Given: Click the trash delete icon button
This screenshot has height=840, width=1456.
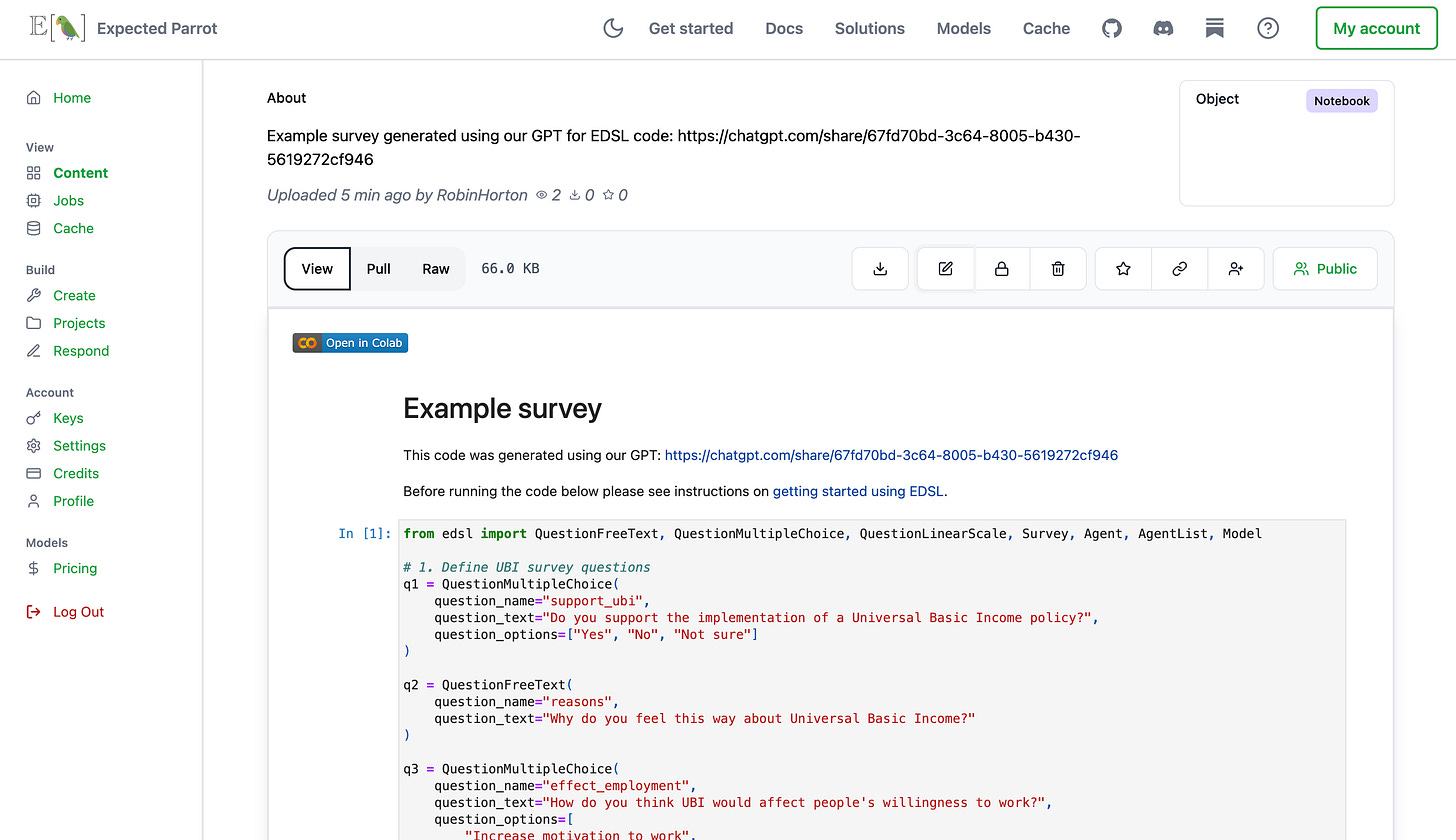Looking at the screenshot, I should click(1058, 269).
